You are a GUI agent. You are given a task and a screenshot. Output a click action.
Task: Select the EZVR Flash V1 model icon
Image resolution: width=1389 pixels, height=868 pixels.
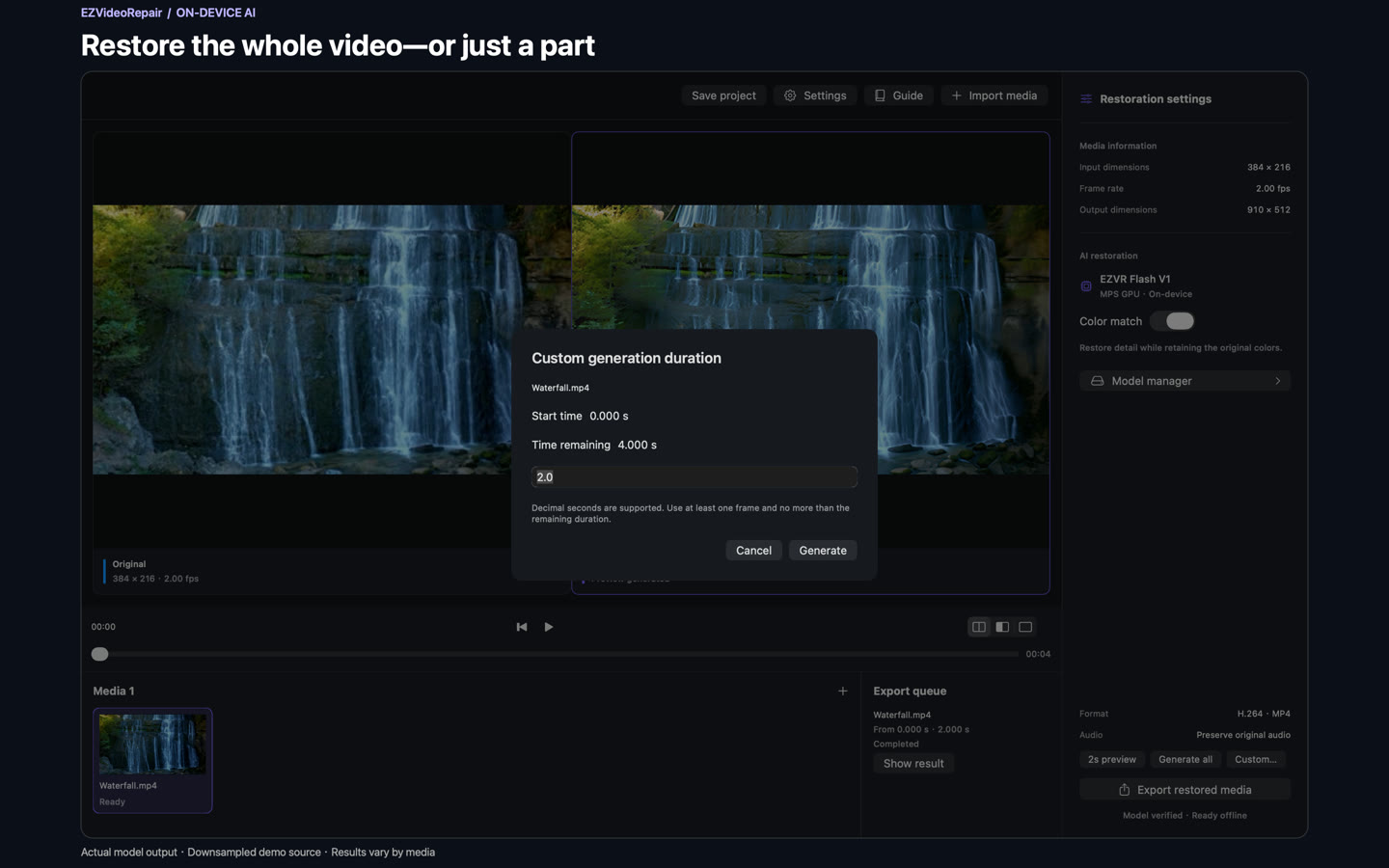[x=1086, y=286]
